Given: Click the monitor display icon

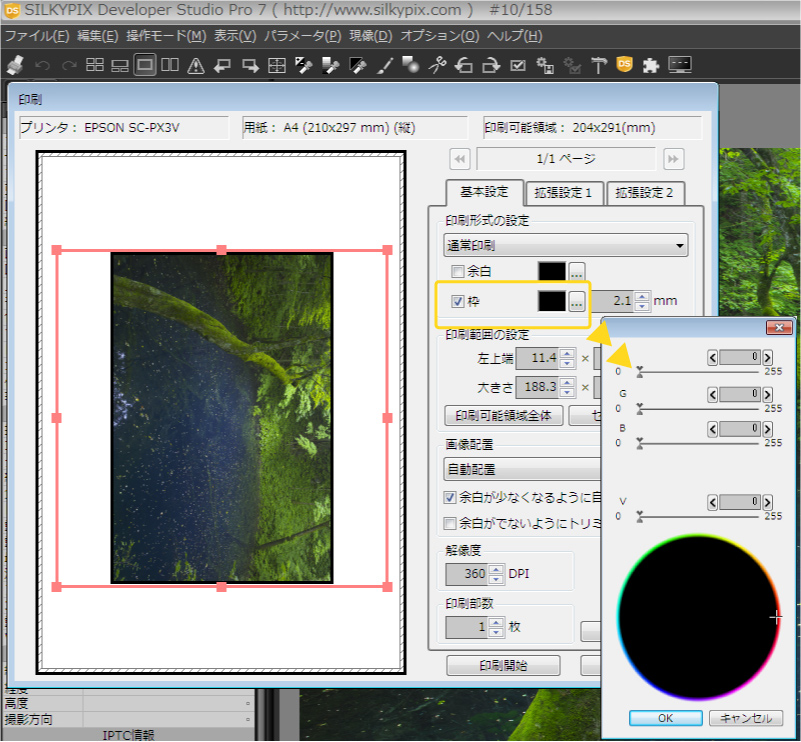Looking at the screenshot, I should pos(679,65).
